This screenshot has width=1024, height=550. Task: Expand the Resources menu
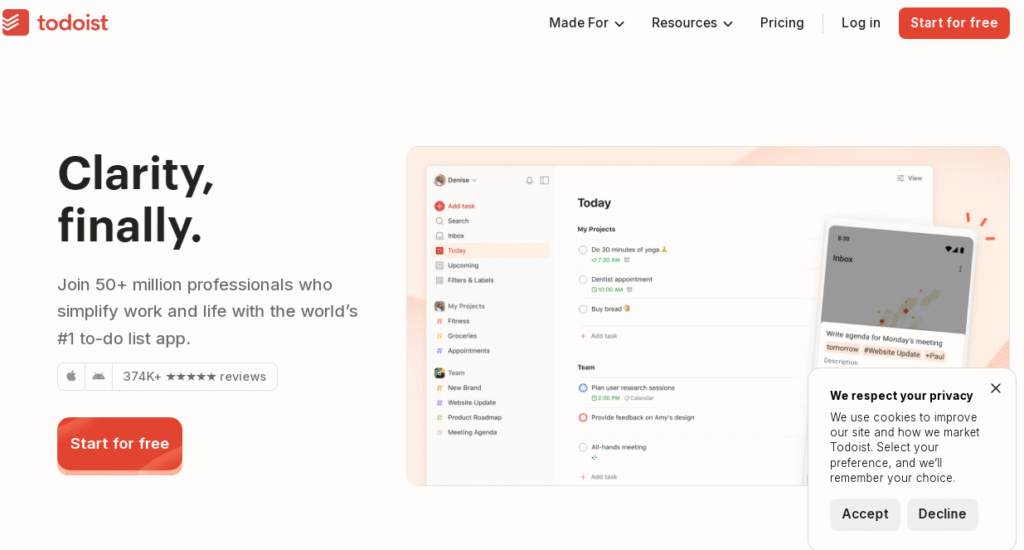coord(692,23)
